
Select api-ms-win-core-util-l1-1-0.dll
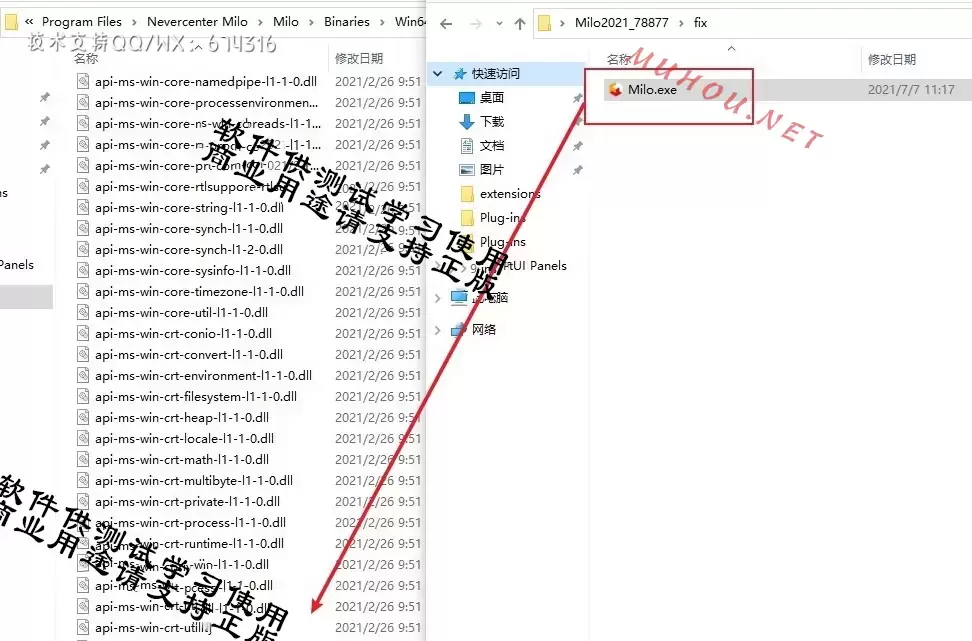182,312
